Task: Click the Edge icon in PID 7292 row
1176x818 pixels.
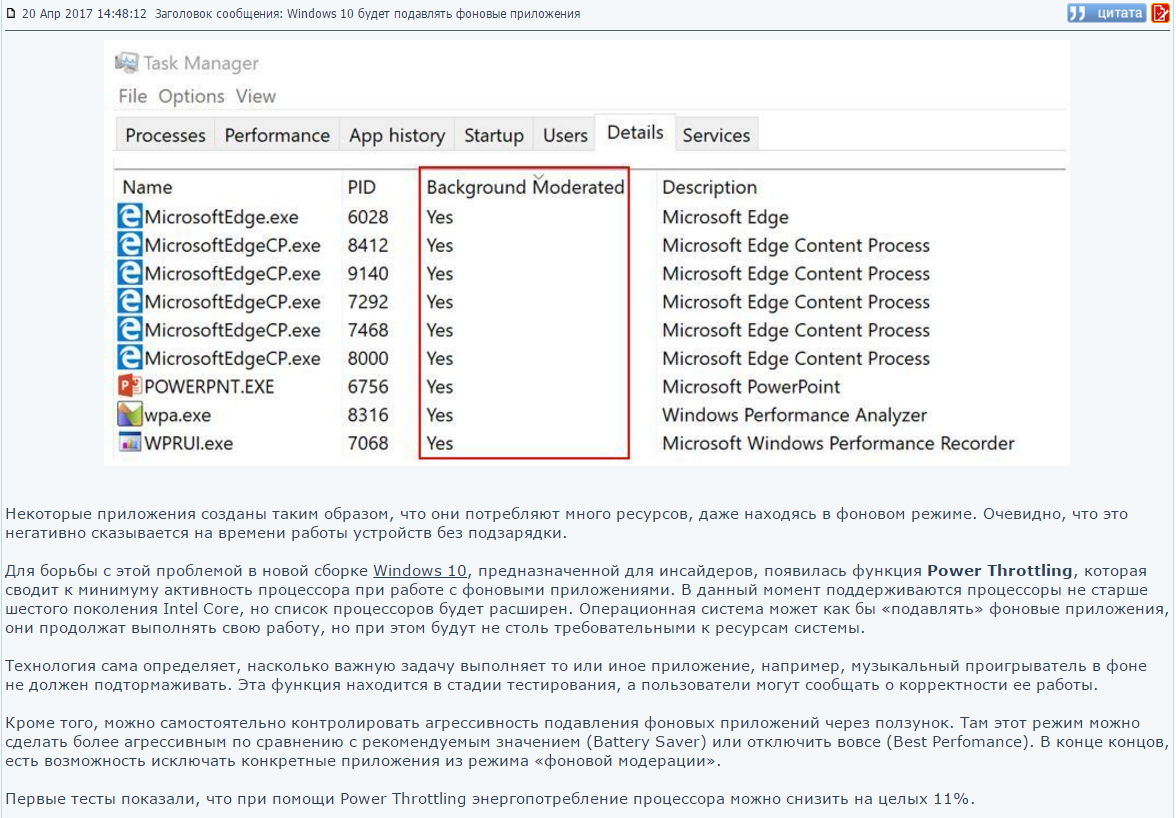Action: point(129,301)
